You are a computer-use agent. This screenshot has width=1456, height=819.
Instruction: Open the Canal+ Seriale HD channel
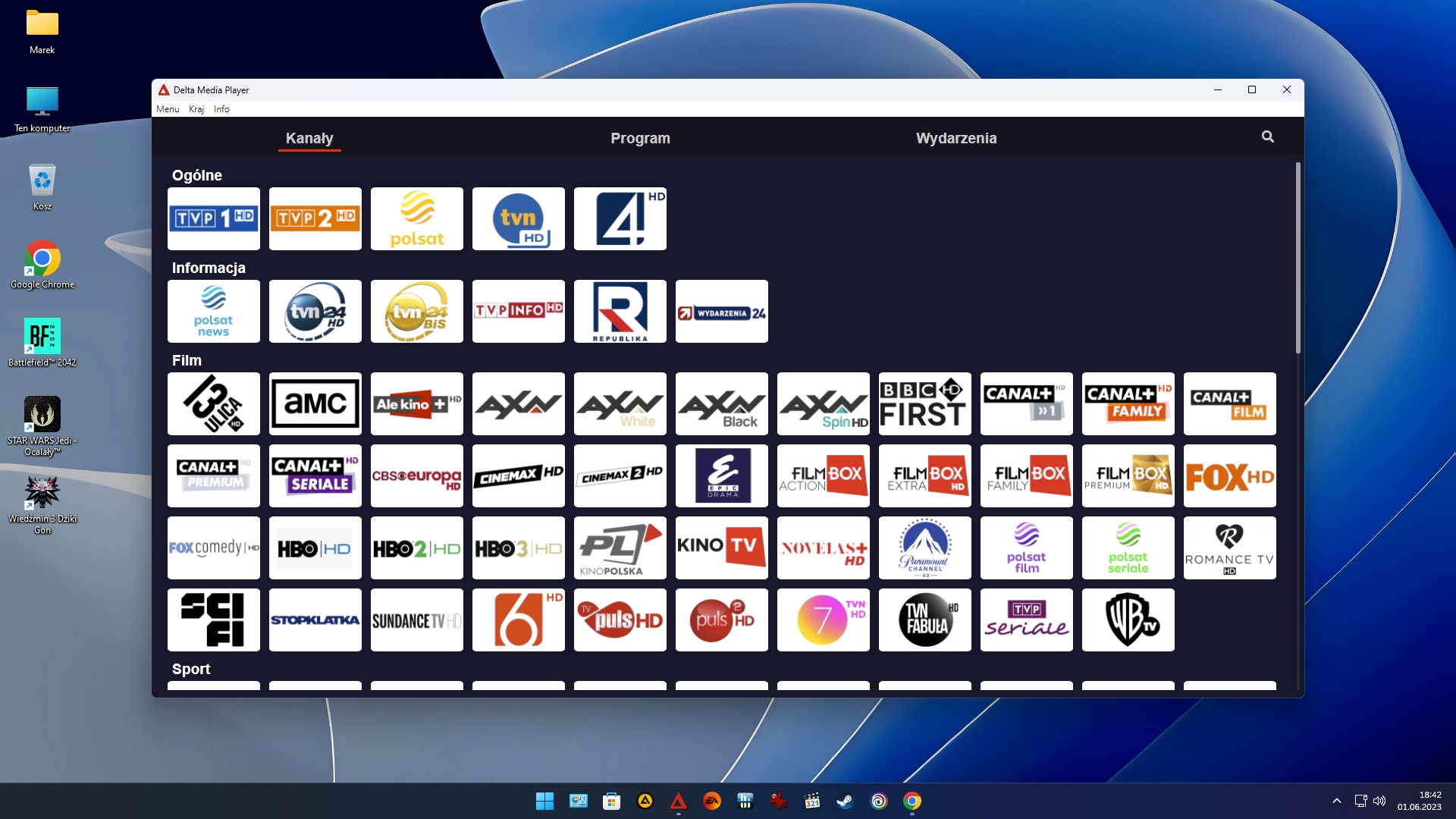click(x=315, y=475)
